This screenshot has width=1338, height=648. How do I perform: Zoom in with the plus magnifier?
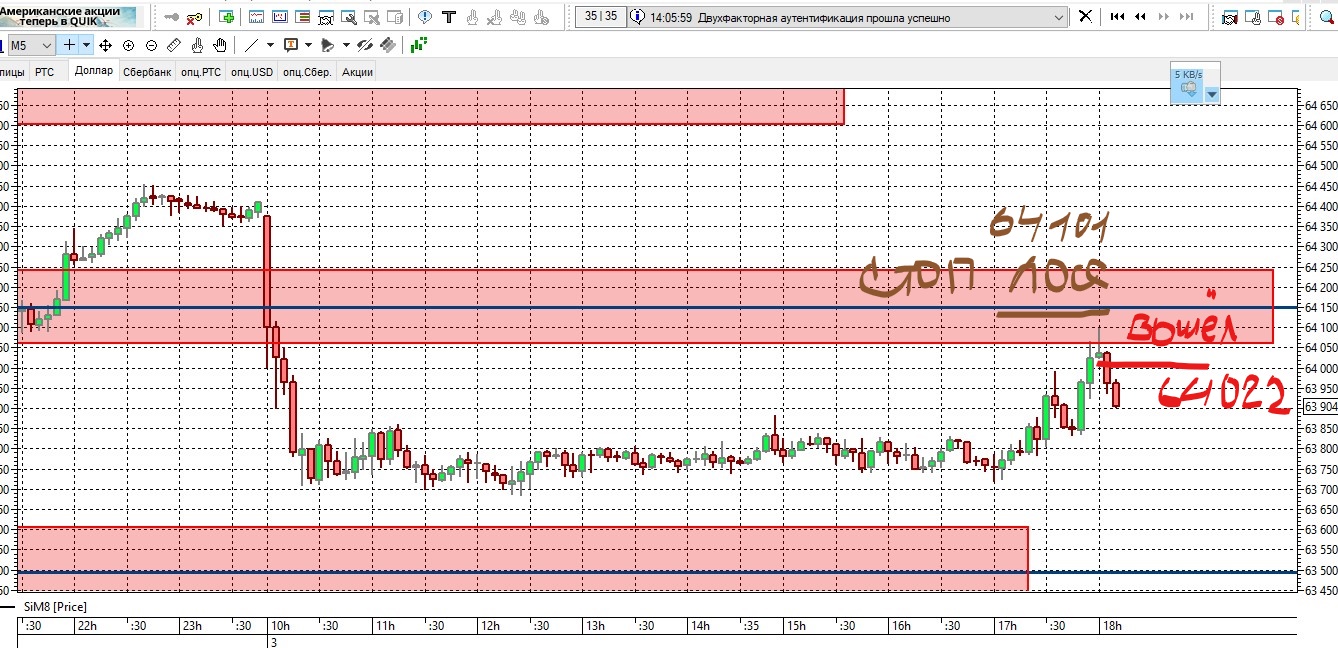pos(128,45)
